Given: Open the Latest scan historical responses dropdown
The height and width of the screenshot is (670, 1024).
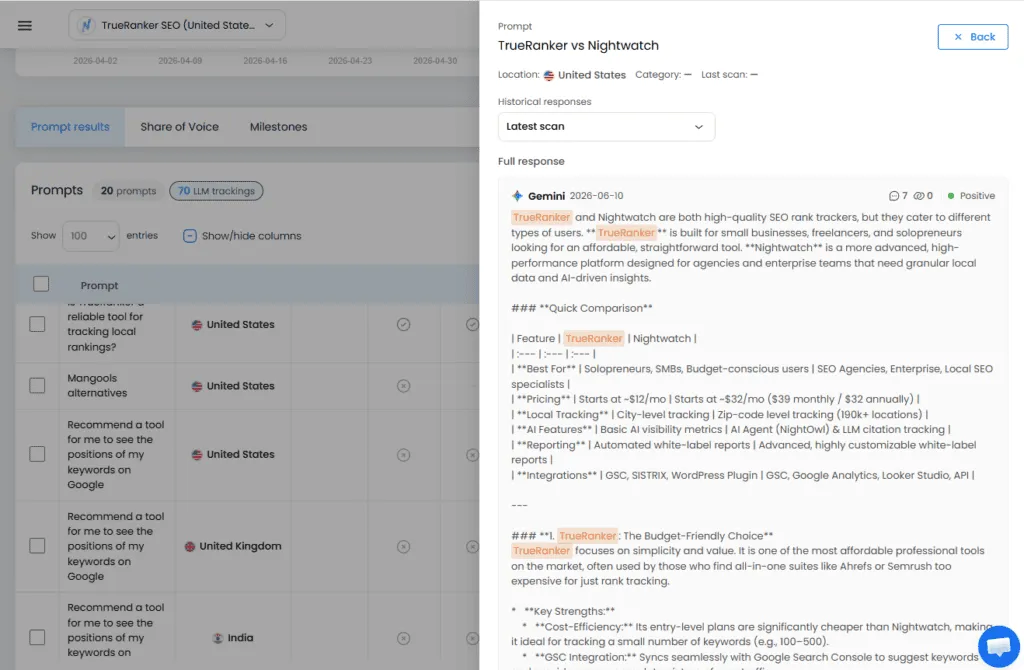Looking at the screenshot, I should tap(606, 127).
